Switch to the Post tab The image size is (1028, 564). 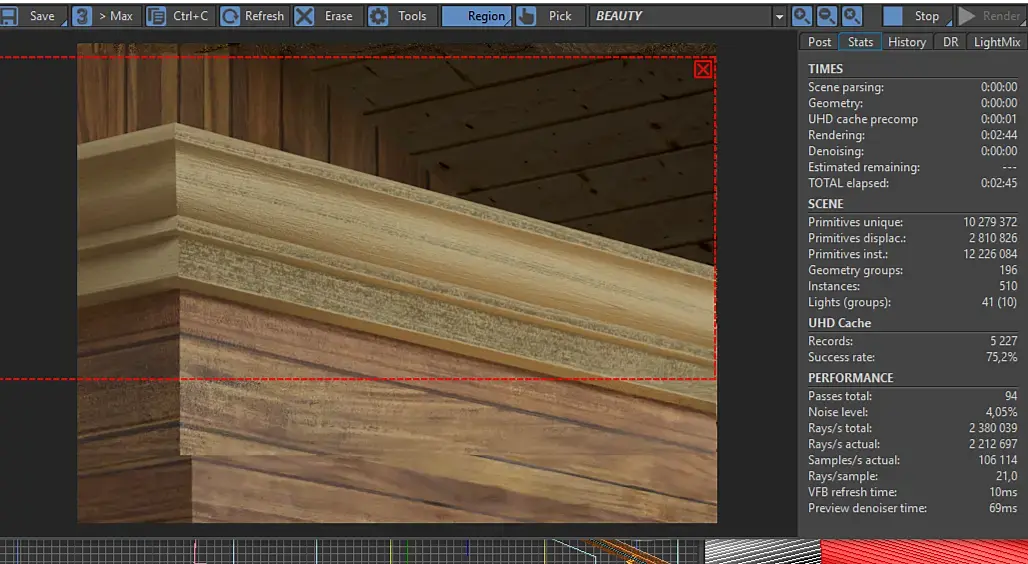(819, 42)
